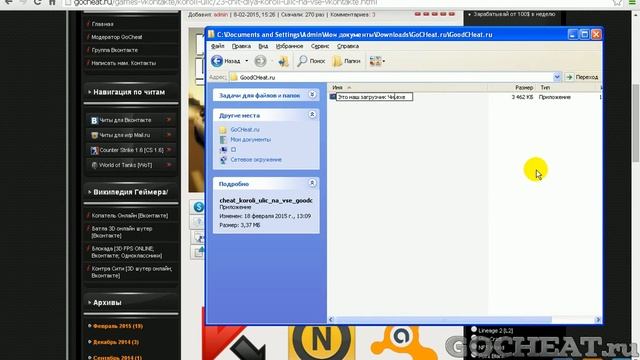Open the Сервис menu in Explorer

coord(320,46)
